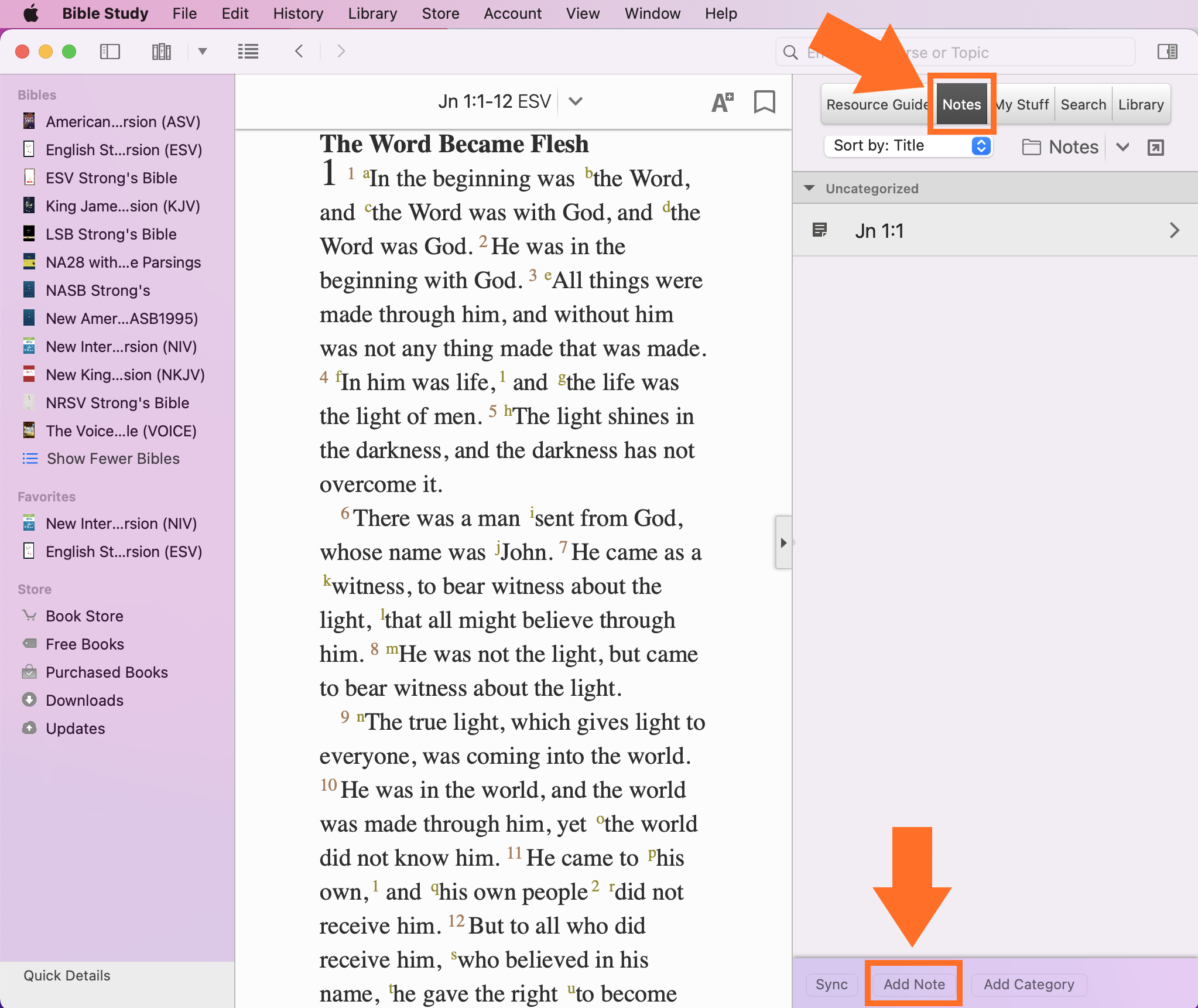The width and height of the screenshot is (1198, 1008).
Task: Bookmark this passage with the ribbon icon
Action: [x=764, y=102]
